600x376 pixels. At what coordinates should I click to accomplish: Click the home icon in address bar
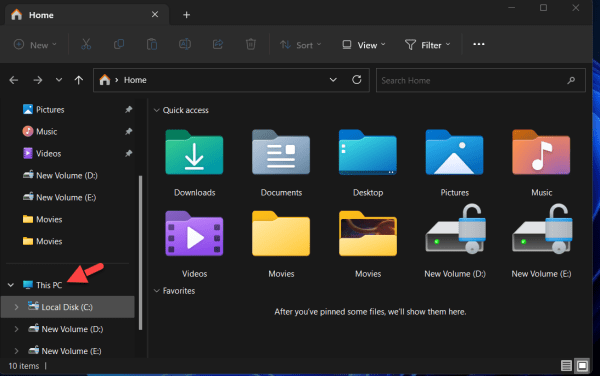(x=105, y=80)
